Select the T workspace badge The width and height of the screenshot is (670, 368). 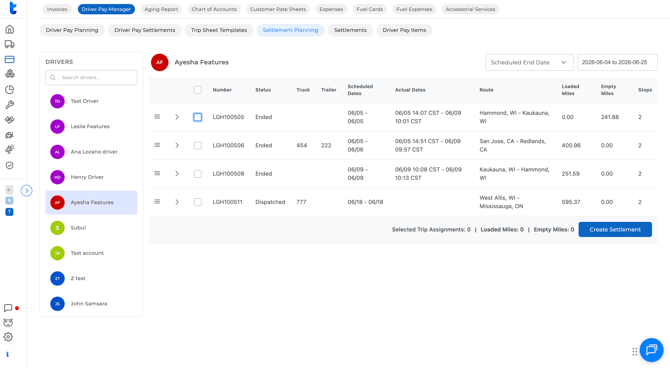pos(9,212)
